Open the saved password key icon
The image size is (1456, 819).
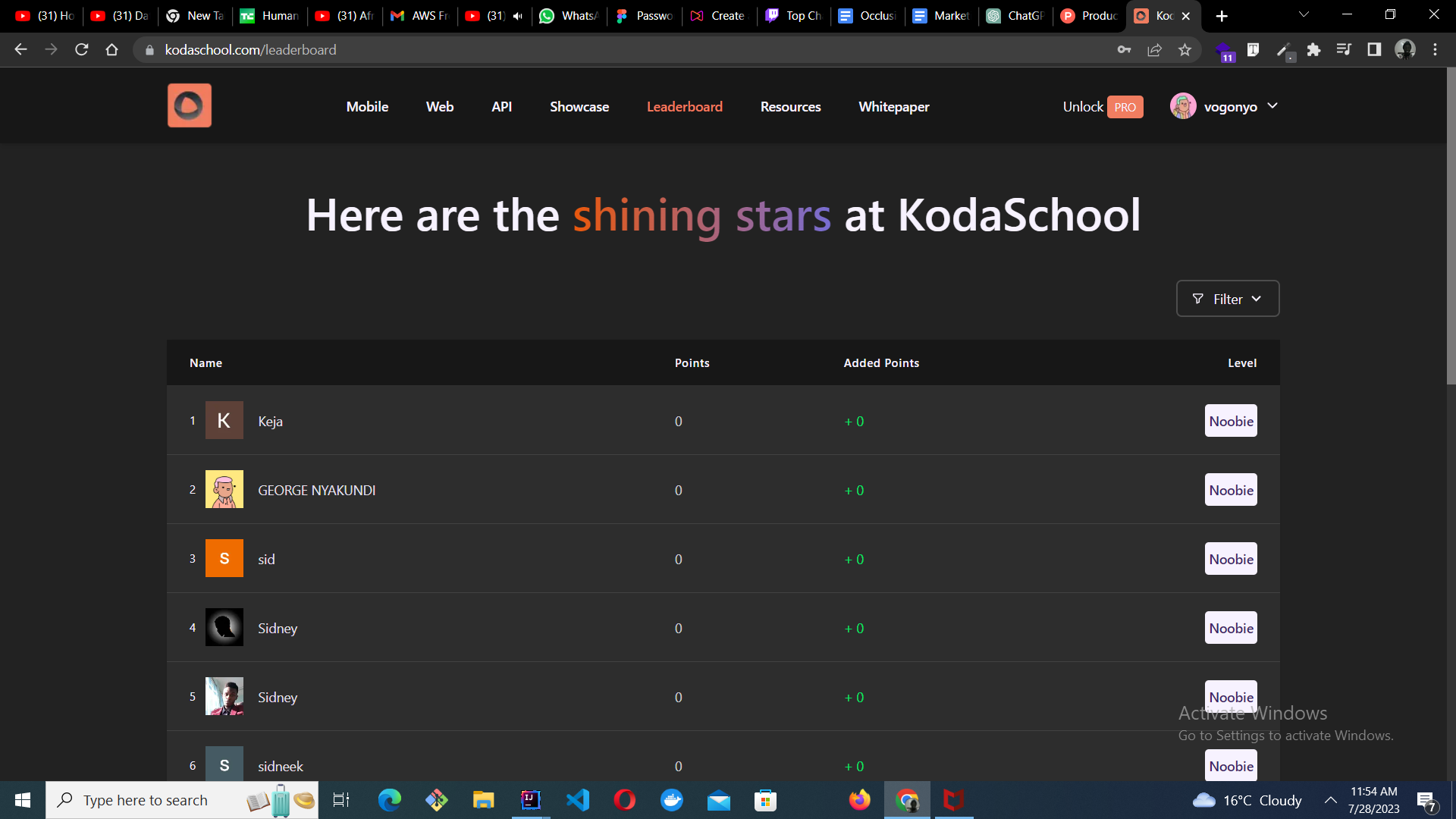coord(1124,49)
